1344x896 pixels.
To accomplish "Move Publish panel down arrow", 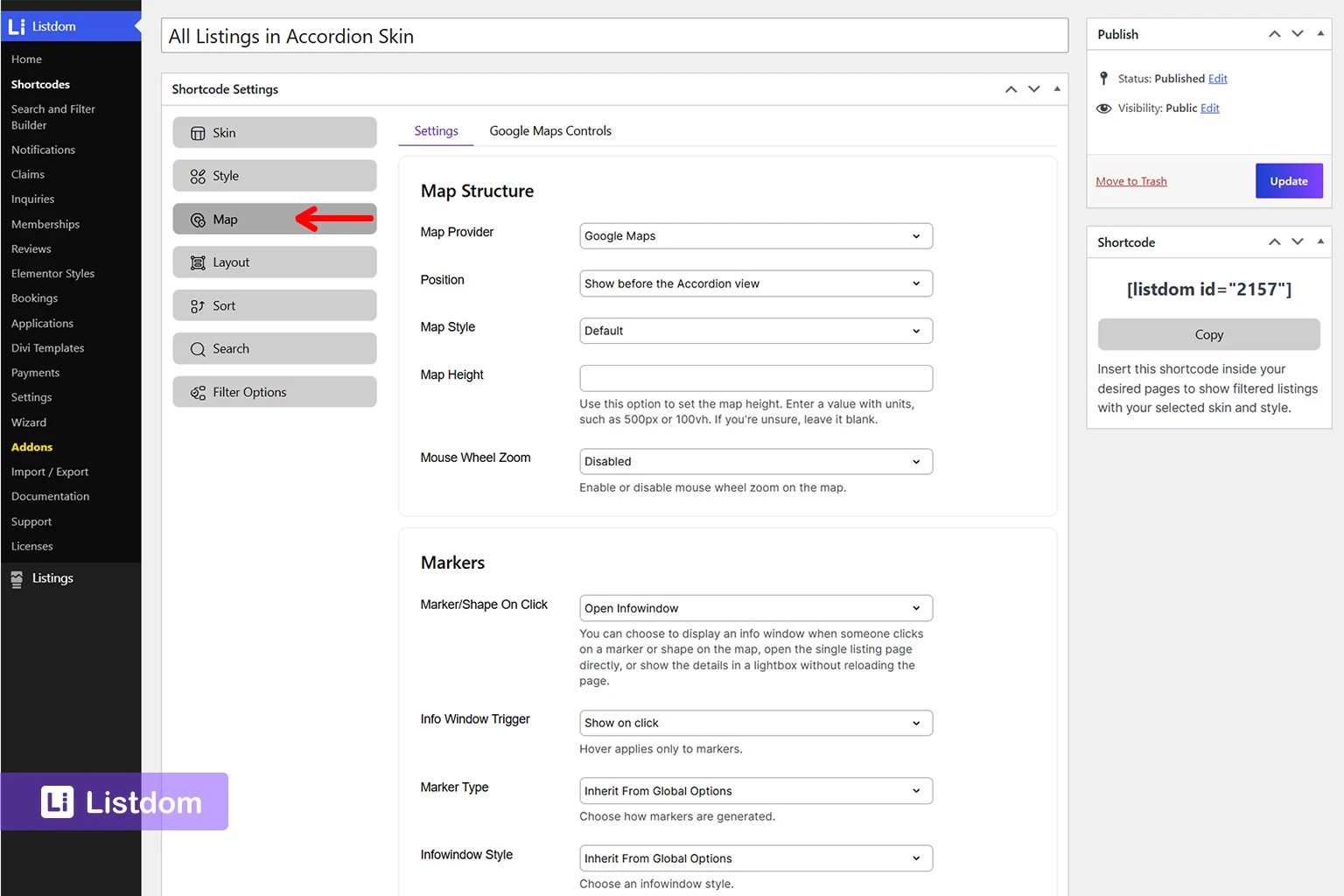I will point(1297,34).
